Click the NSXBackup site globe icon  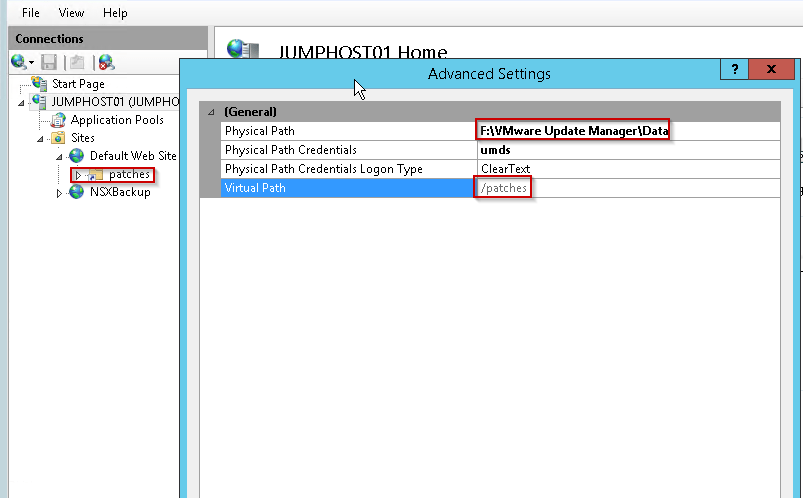tap(77, 192)
